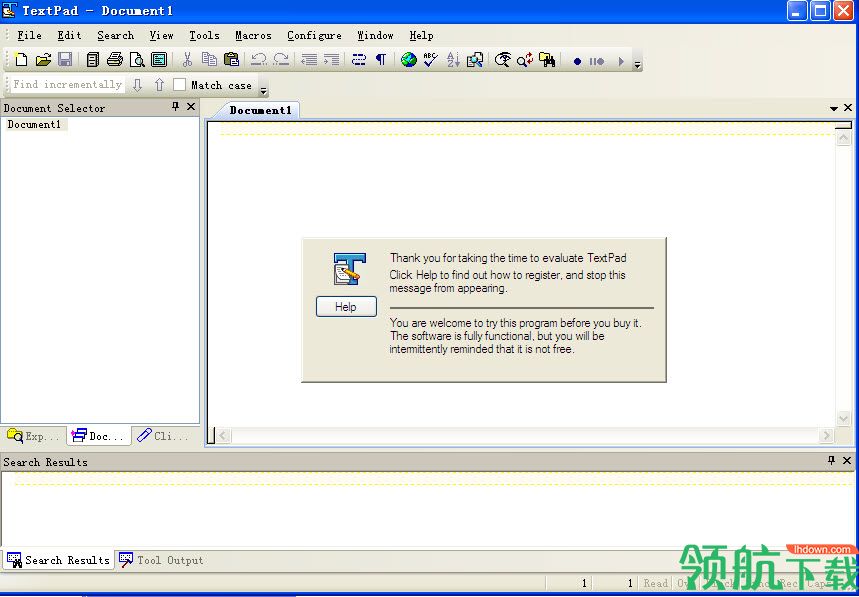This screenshot has width=859, height=597.
Task: Select Document1 in the Document Selector list
Action: pos(35,124)
